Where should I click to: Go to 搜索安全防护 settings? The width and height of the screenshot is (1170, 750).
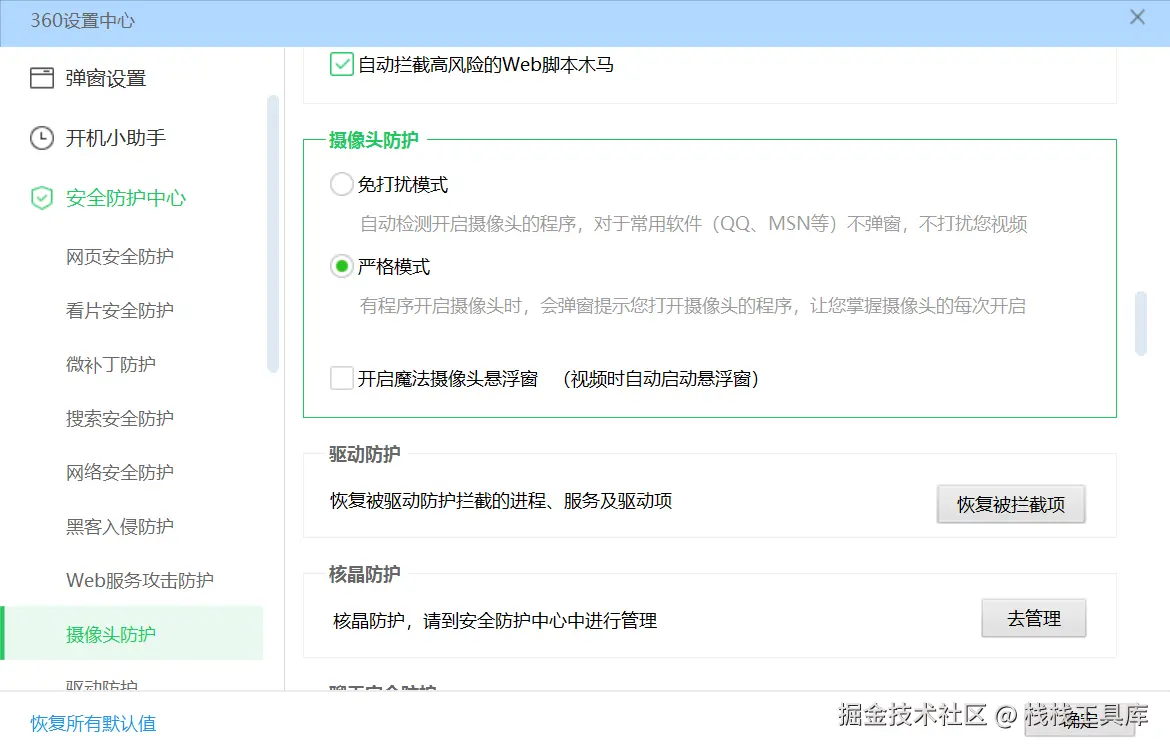[x=120, y=419]
